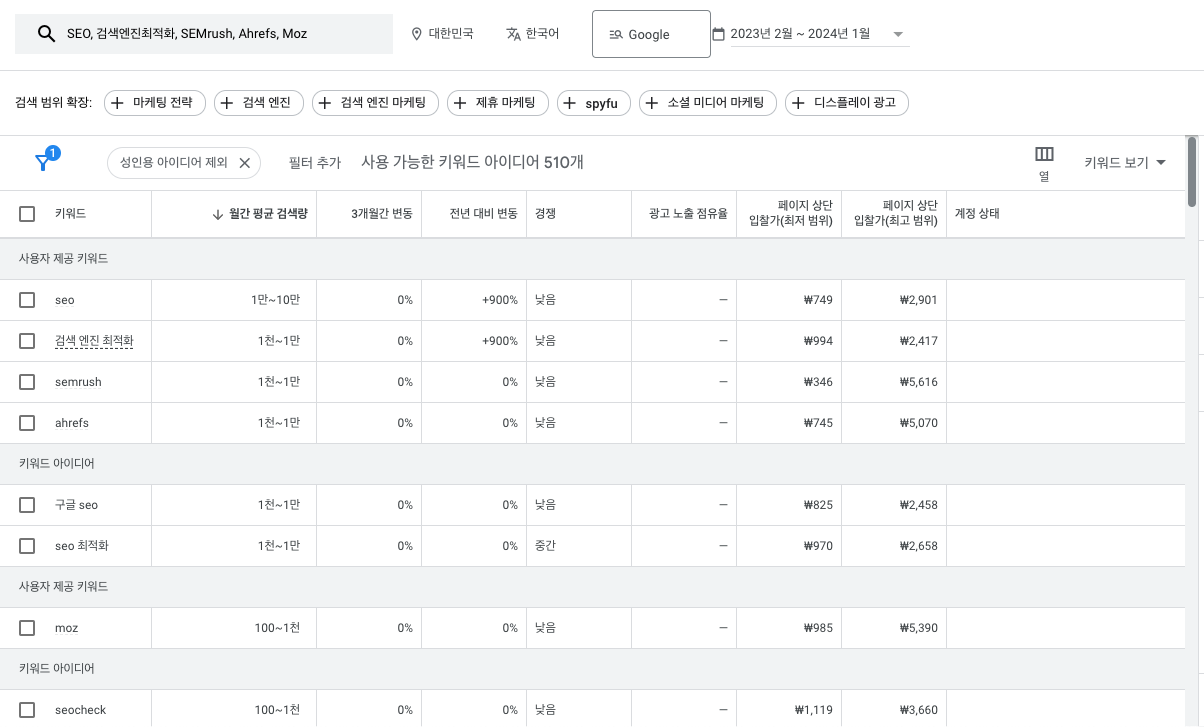
Task: Click the language translate icon for 한국어
Action: [x=513, y=34]
